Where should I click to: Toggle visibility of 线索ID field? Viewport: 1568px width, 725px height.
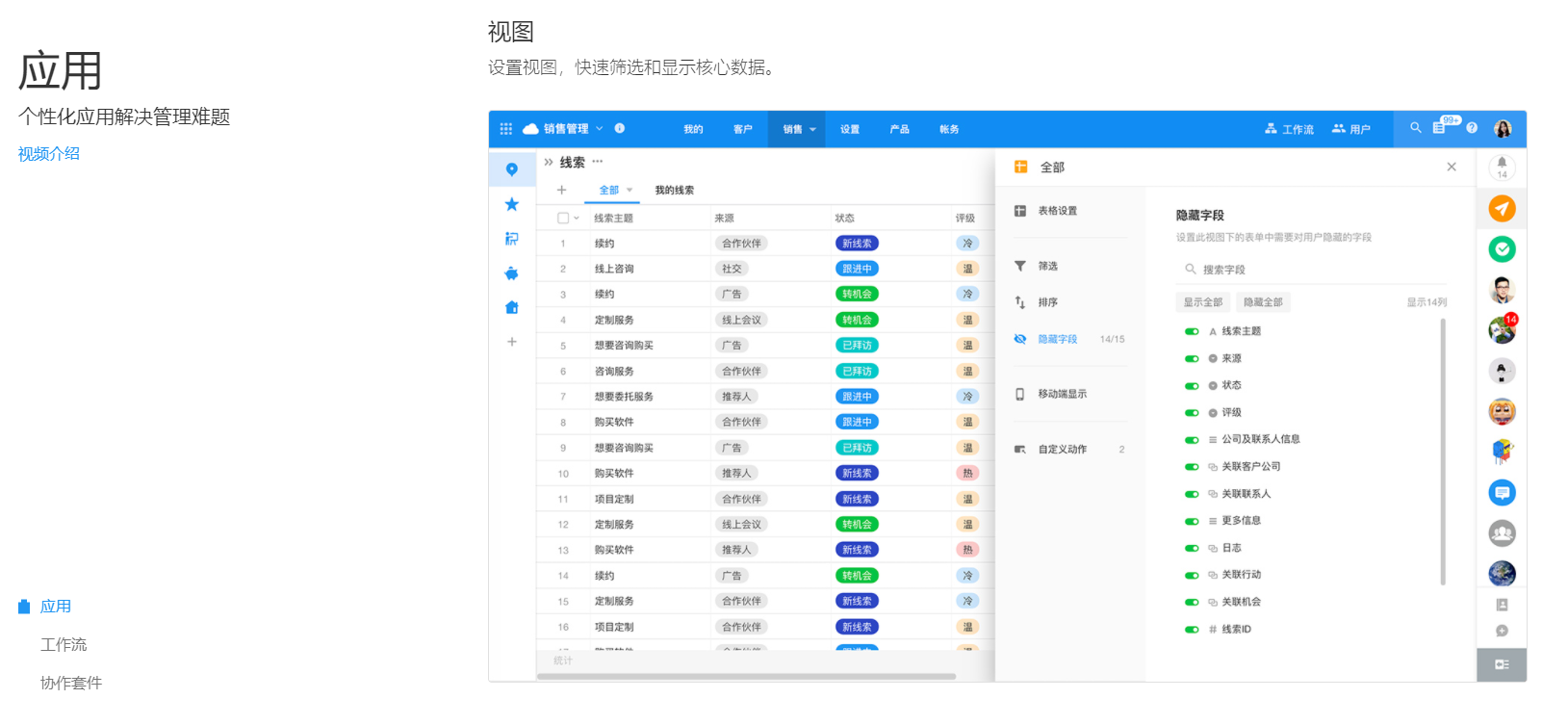coord(1192,630)
